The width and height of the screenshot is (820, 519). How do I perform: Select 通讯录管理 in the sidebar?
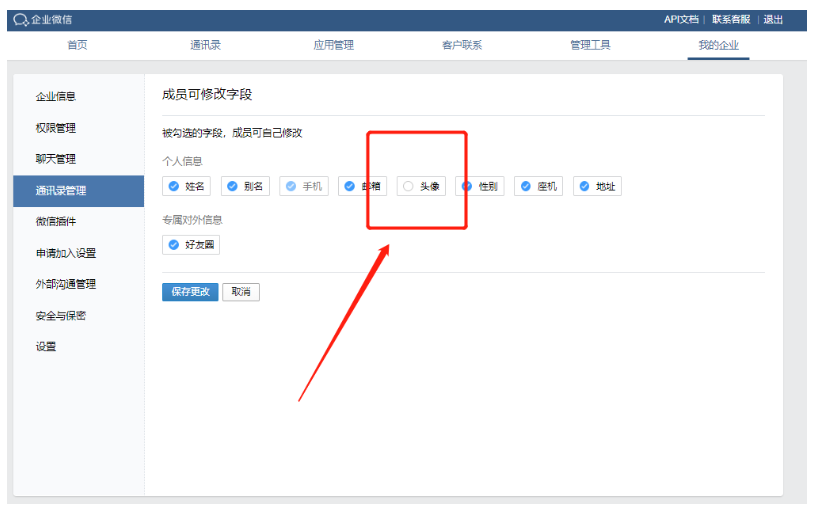[78, 191]
